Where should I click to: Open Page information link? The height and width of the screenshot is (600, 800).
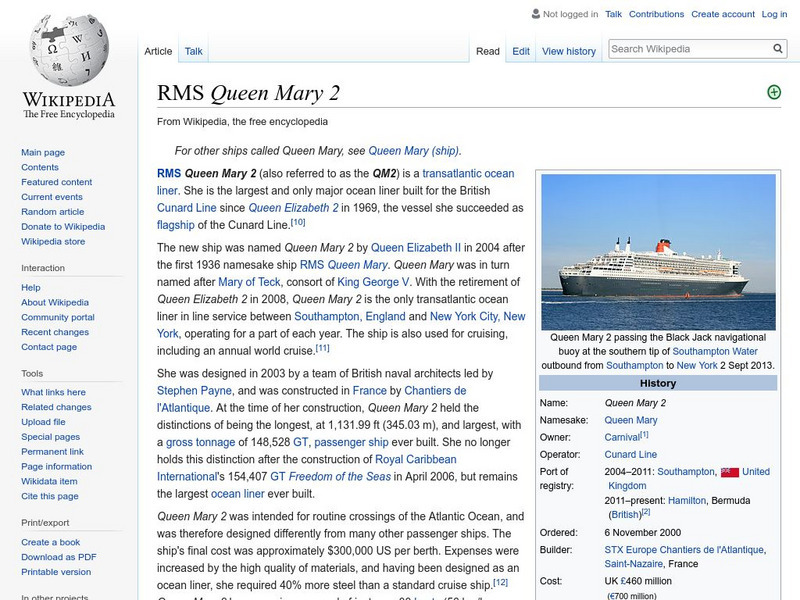click(x=57, y=466)
